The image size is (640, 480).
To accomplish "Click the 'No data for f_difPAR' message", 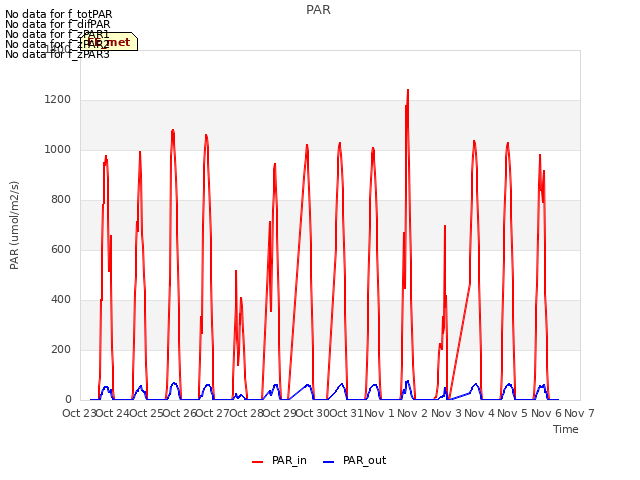I will (x=58, y=24).
